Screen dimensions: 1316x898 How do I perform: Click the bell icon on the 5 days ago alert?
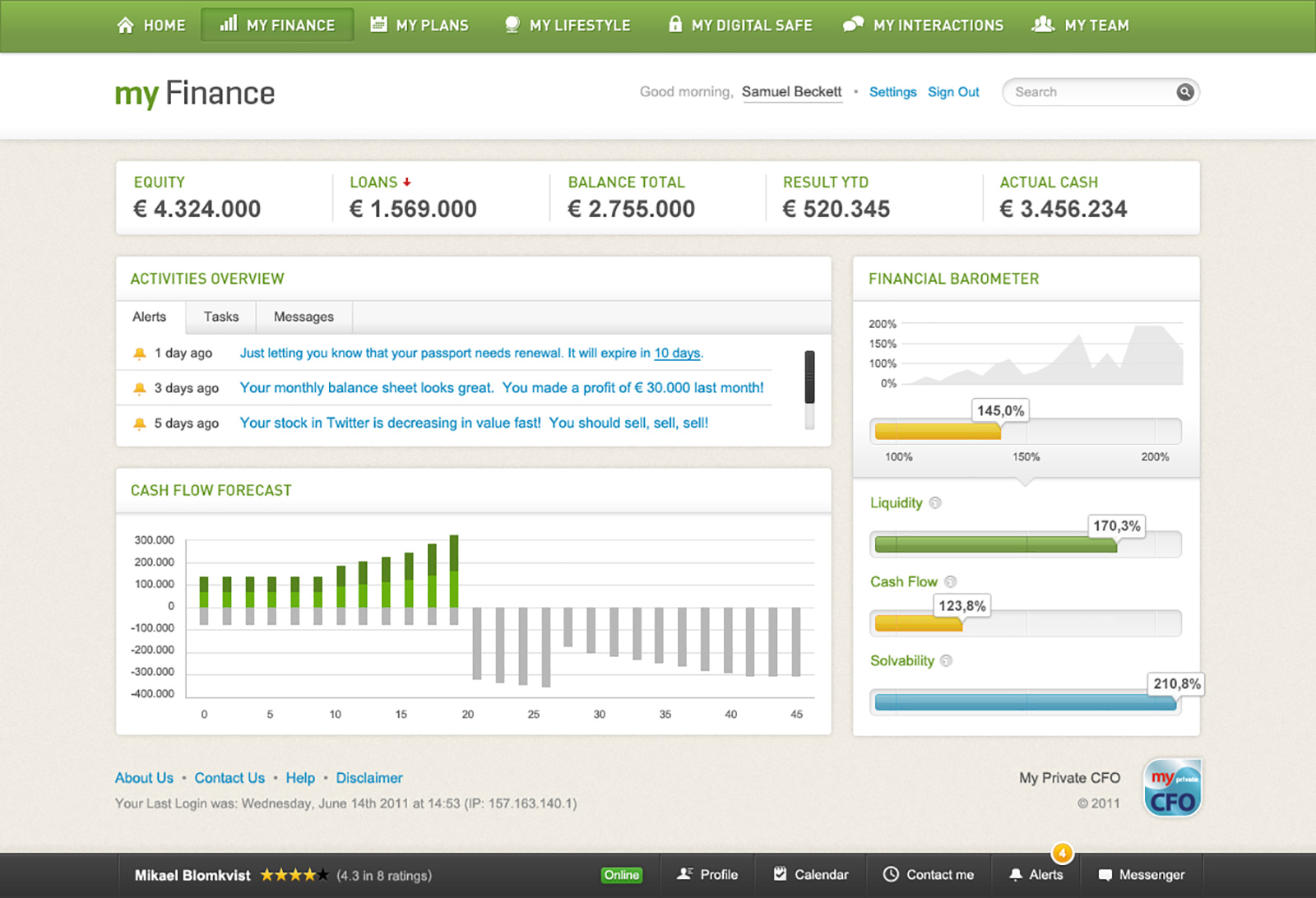140,424
